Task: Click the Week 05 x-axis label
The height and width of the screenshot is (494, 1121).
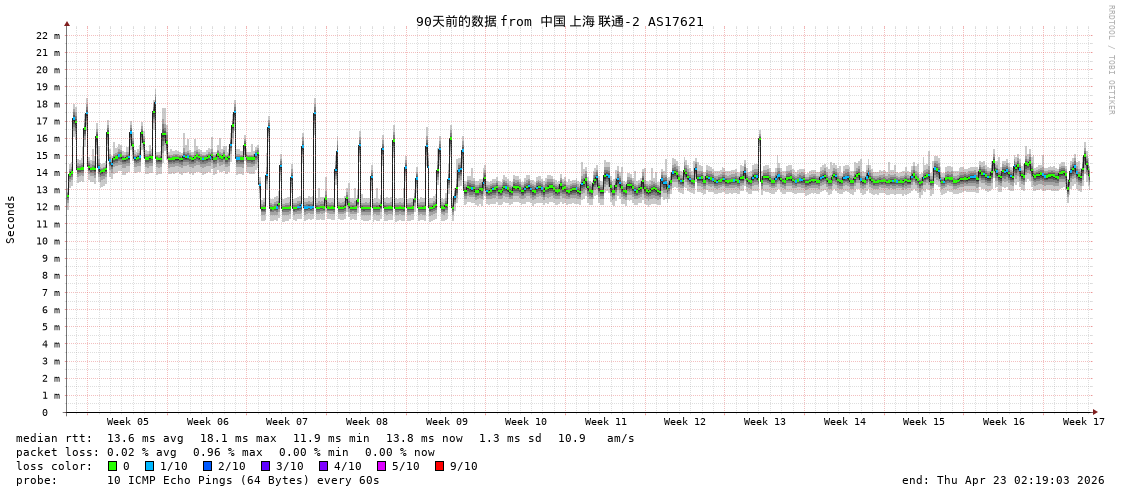Action: [128, 422]
